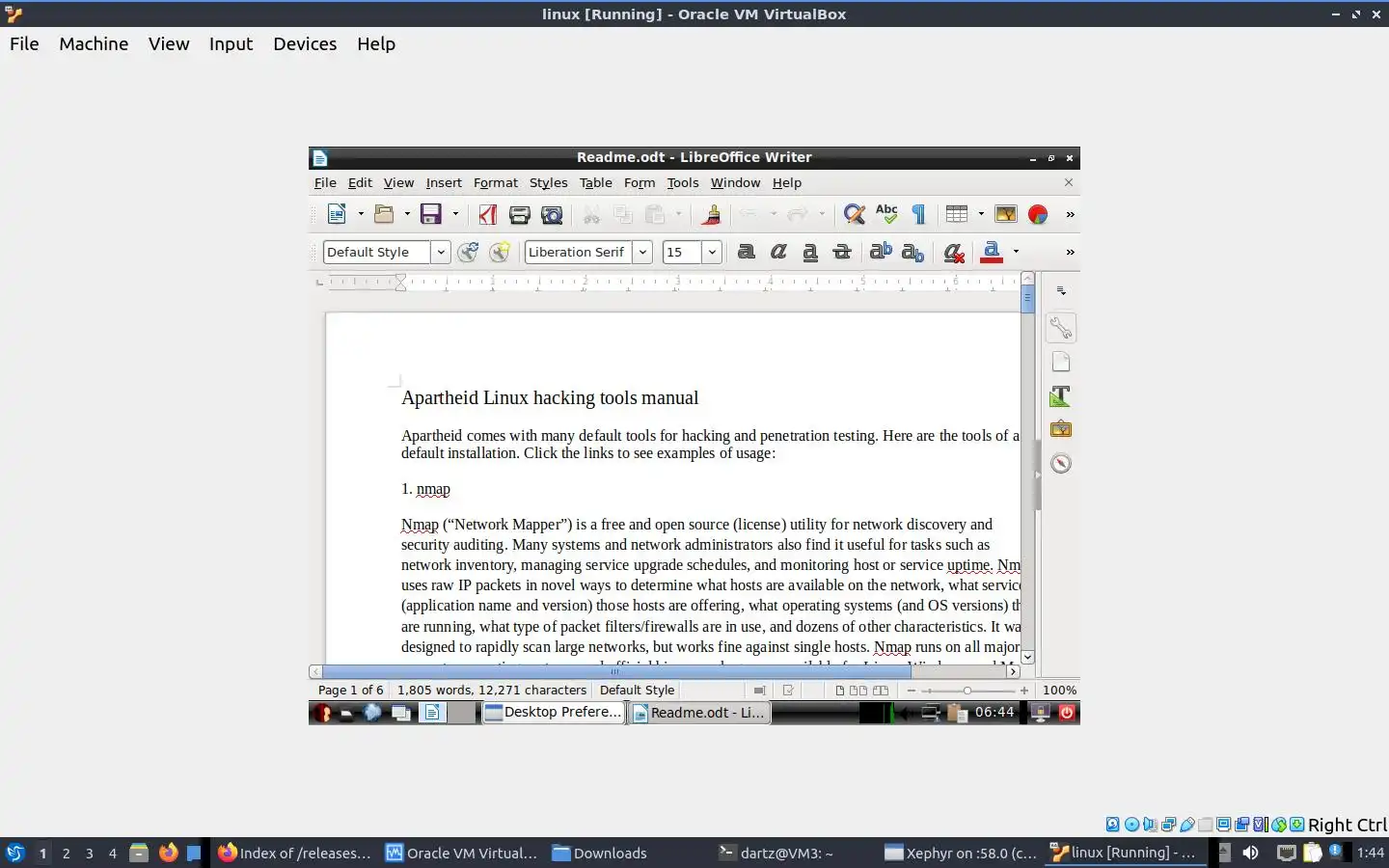The height and width of the screenshot is (868, 1389).
Task: Expand the Save dropdown arrow
Action: [455, 214]
